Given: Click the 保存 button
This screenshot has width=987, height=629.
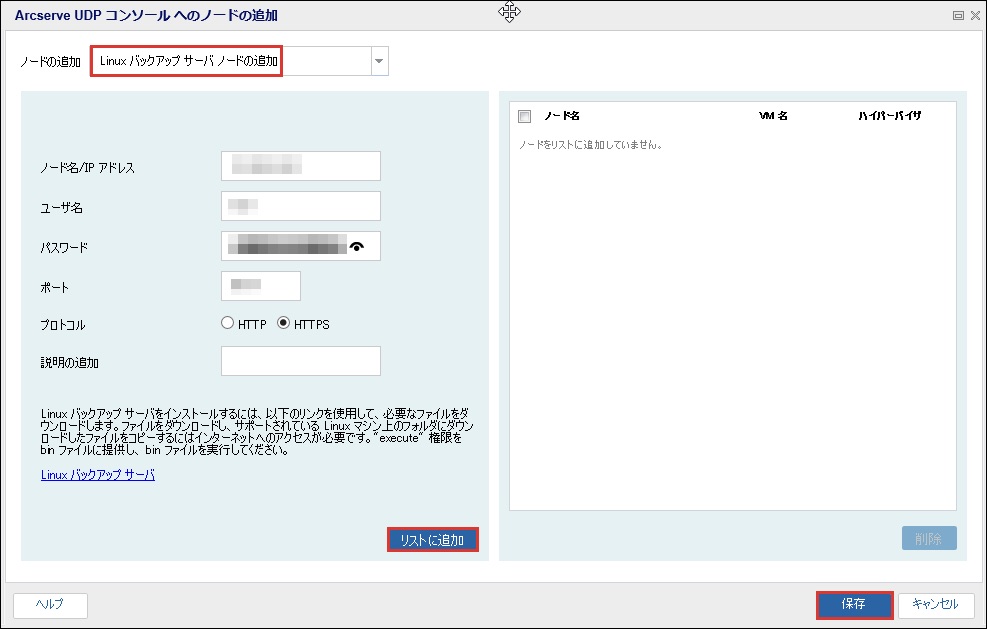Looking at the screenshot, I should tap(853, 604).
